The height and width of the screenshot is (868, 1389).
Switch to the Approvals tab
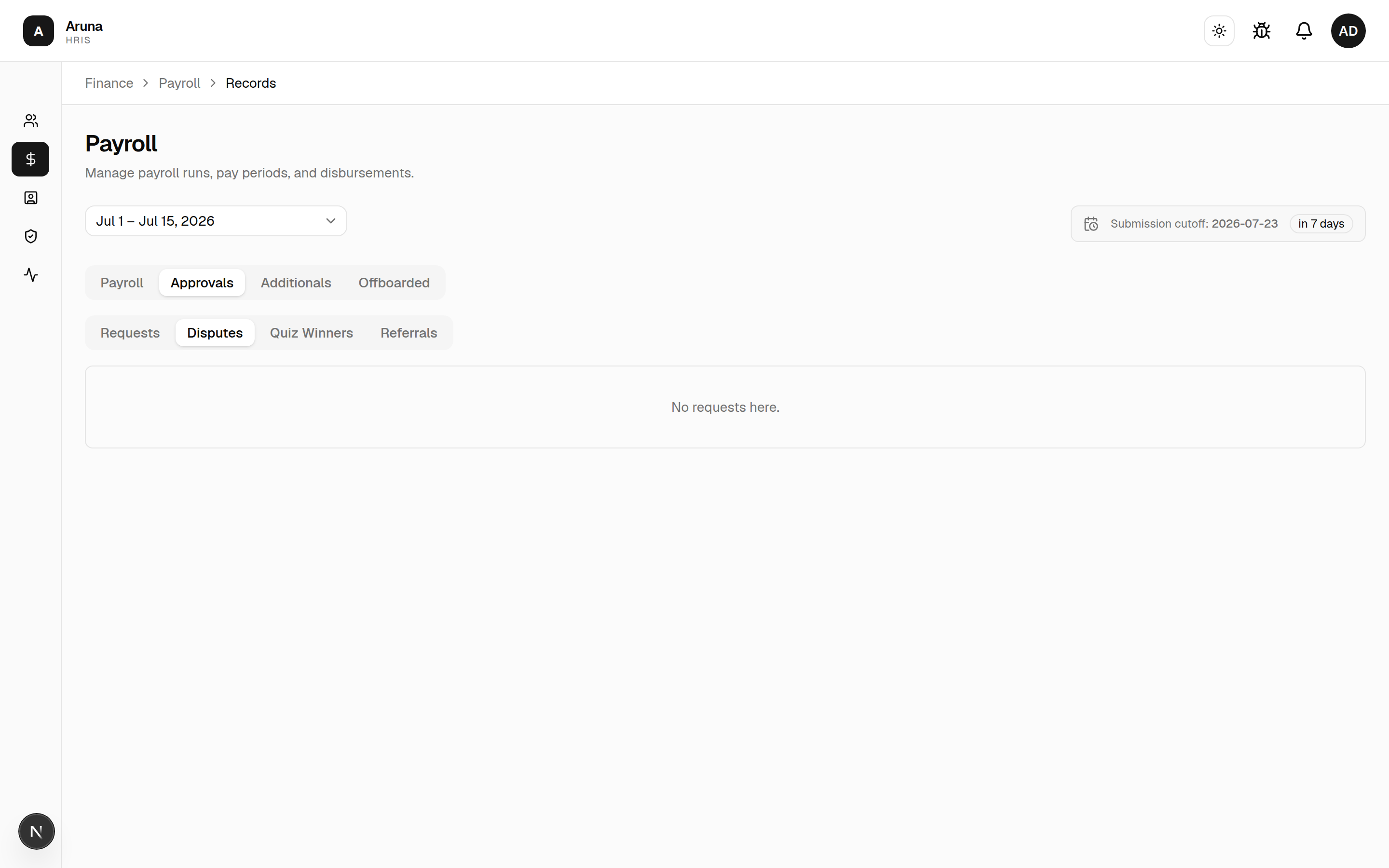point(202,283)
